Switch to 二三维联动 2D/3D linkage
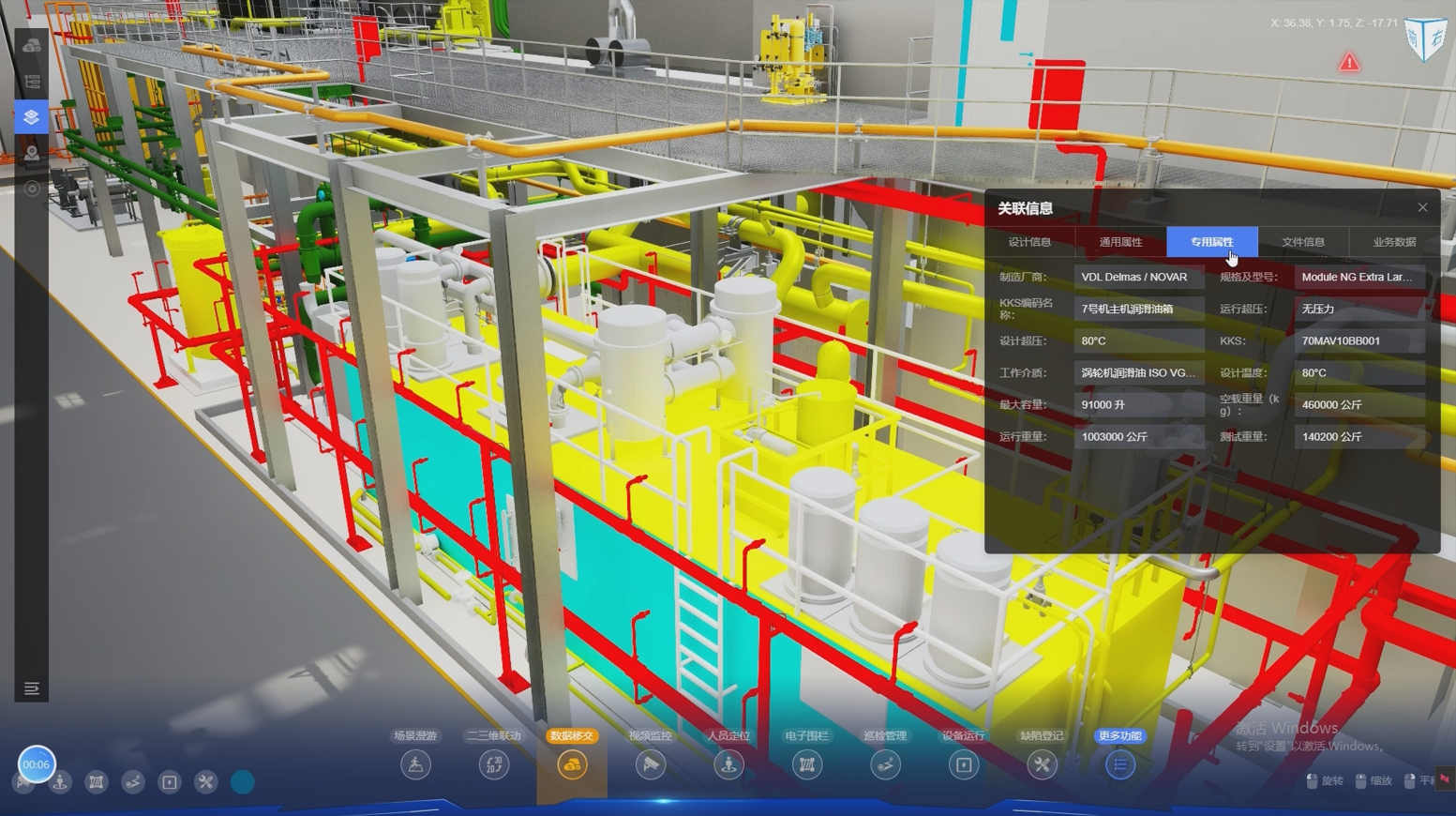Screen dimensions: 1456x816 [494, 764]
